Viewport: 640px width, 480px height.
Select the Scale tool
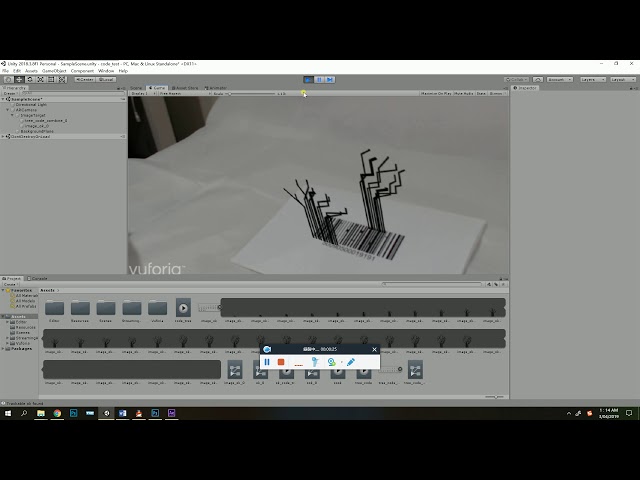tap(40, 80)
